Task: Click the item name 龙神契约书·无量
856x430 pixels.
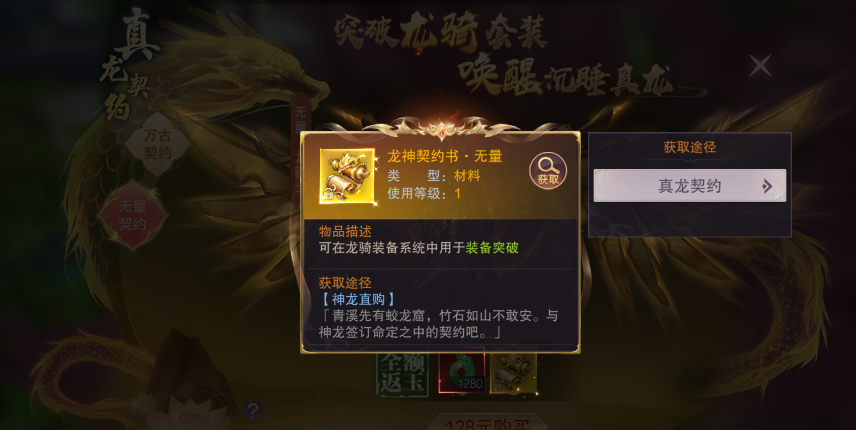Action: 444,157
